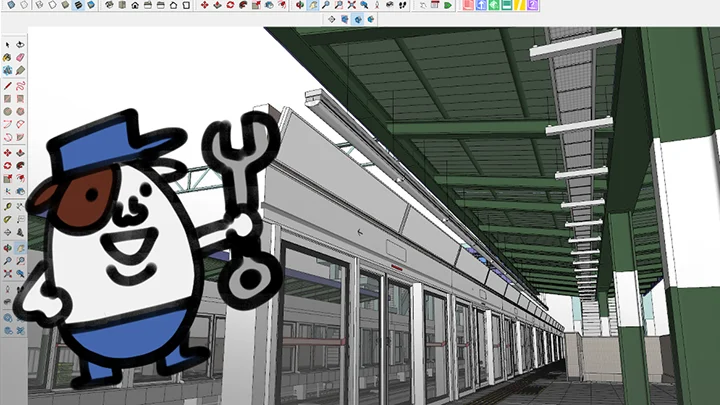Choose the 2-Point Arc tool
The height and width of the screenshot is (405, 720).
[x=20, y=124]
